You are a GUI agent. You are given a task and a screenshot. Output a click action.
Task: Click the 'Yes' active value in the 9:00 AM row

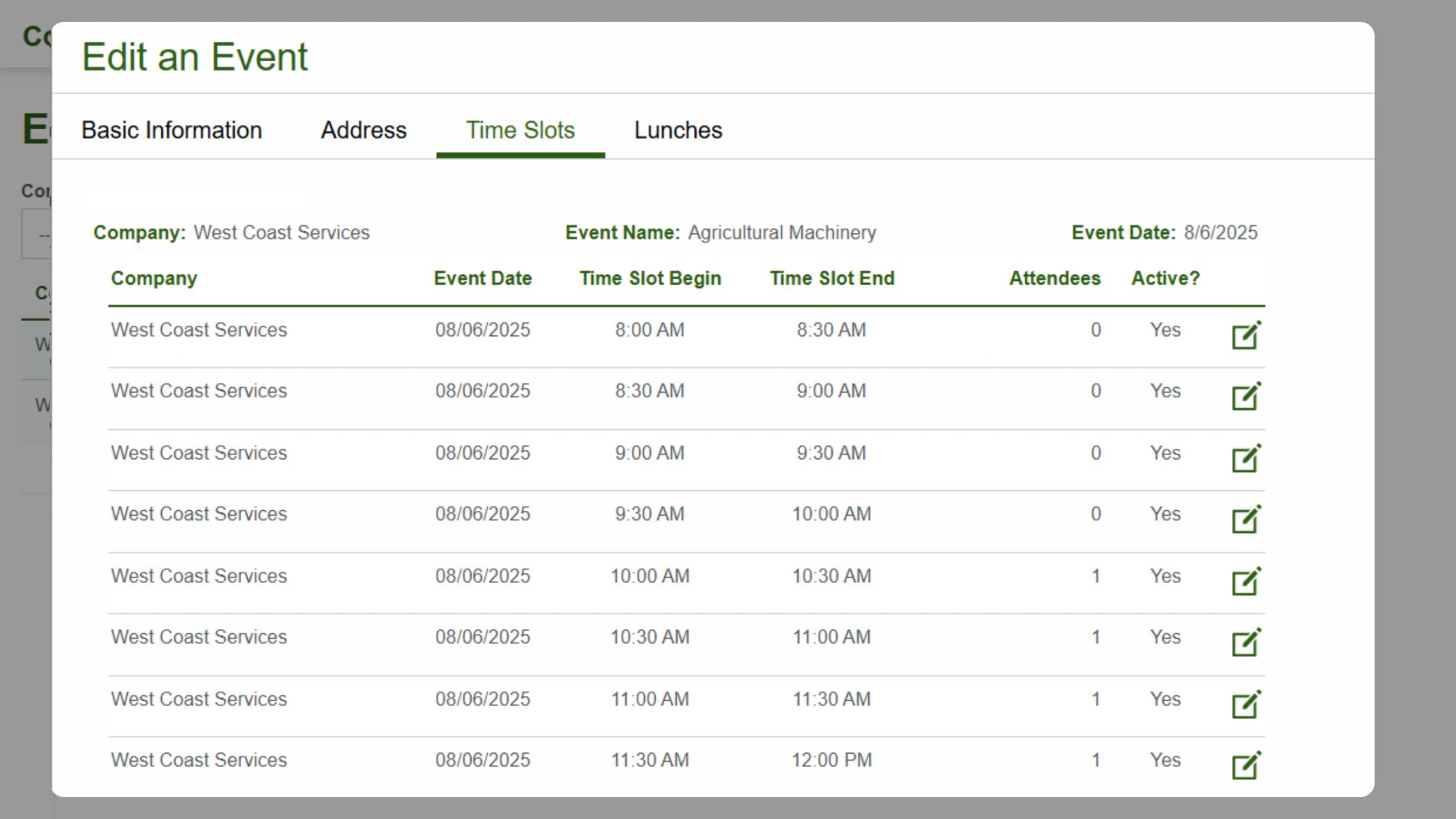(1165, 453)
